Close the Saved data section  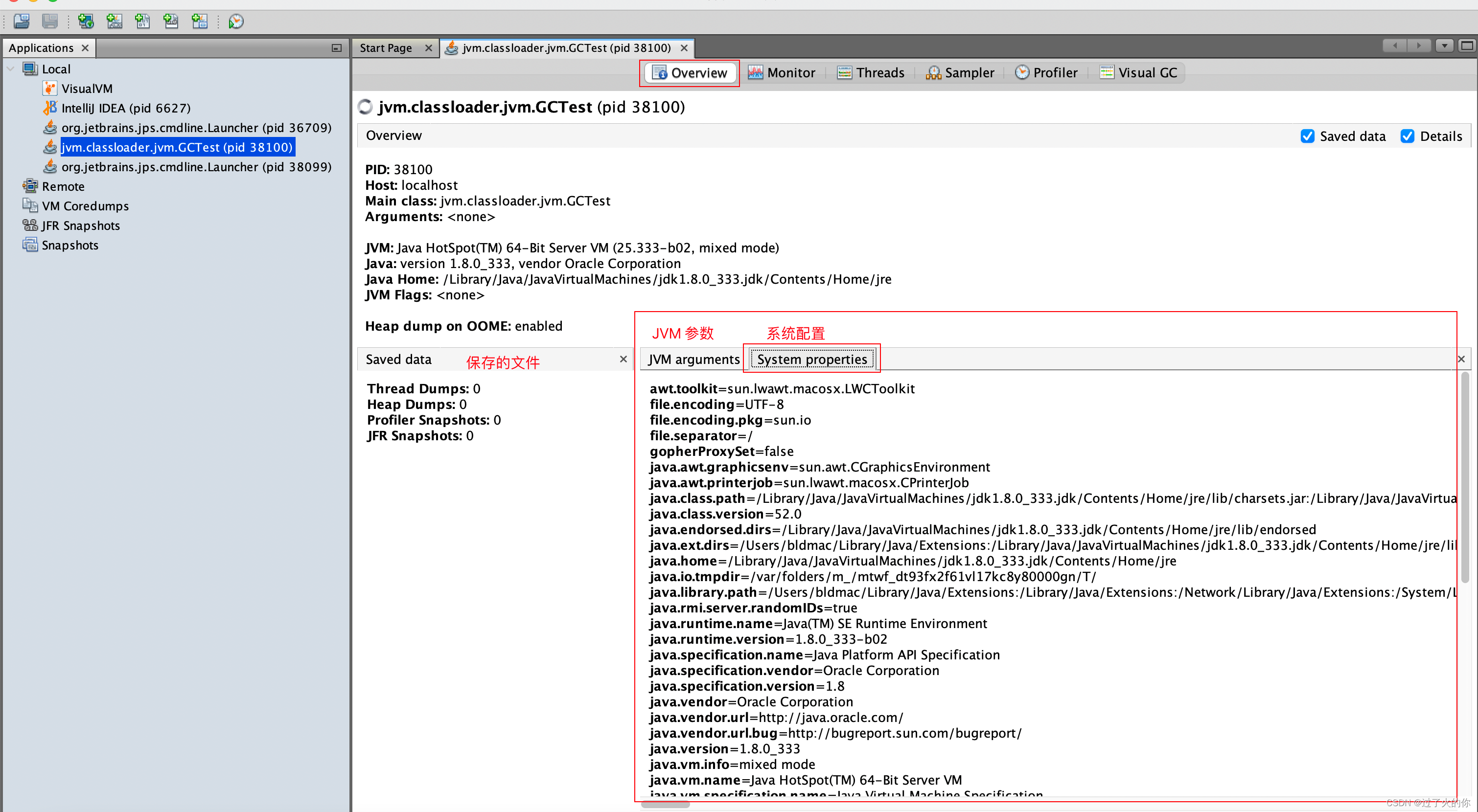pos(623,359)
